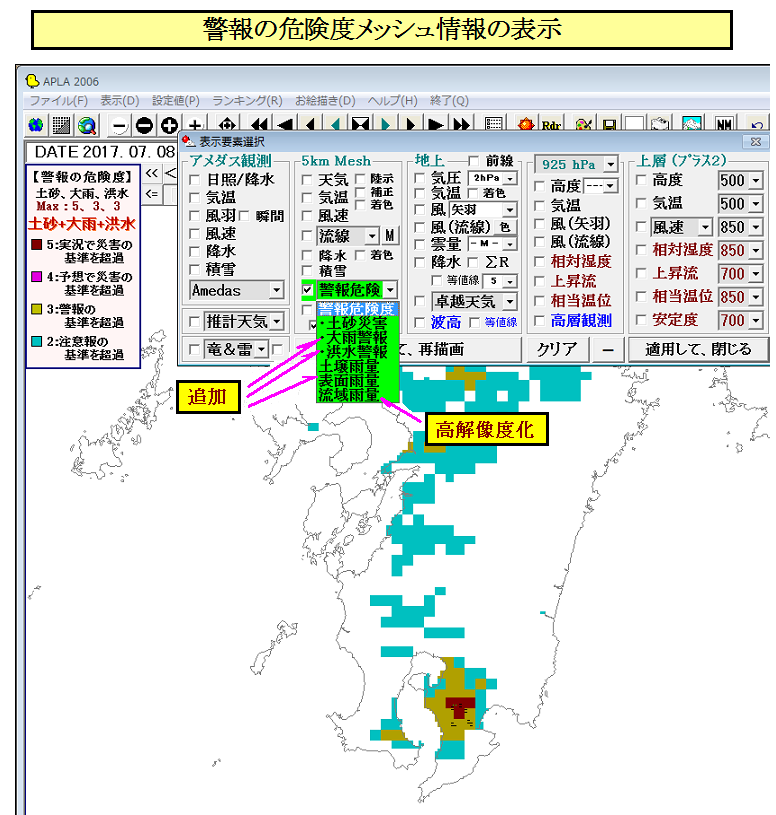Click the M button beside 流線
The height and width of the screenshot is (815, 776).
coord(390,236)
